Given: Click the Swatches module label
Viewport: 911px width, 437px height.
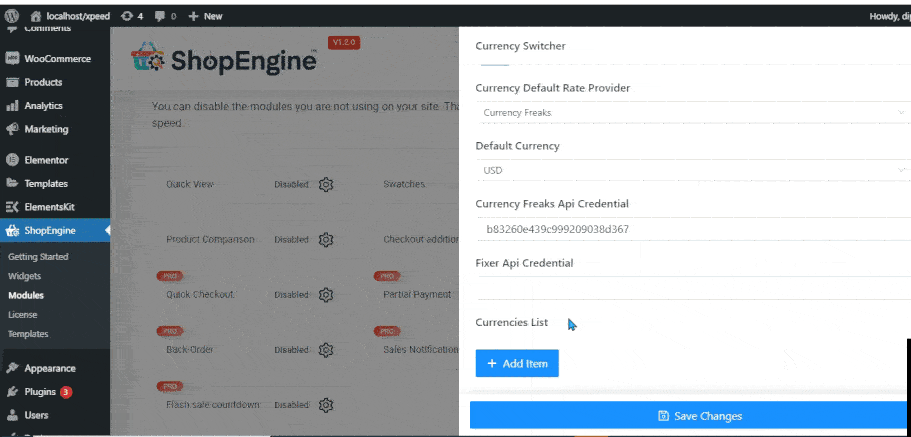Looking at the screenshot, I should pos(404,184).
